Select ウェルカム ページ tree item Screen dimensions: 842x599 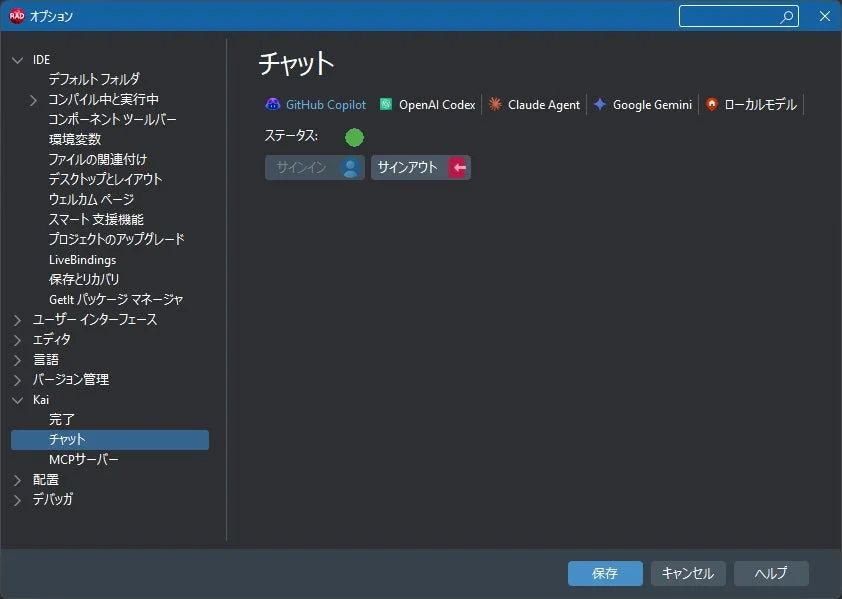tap(91, 199)
